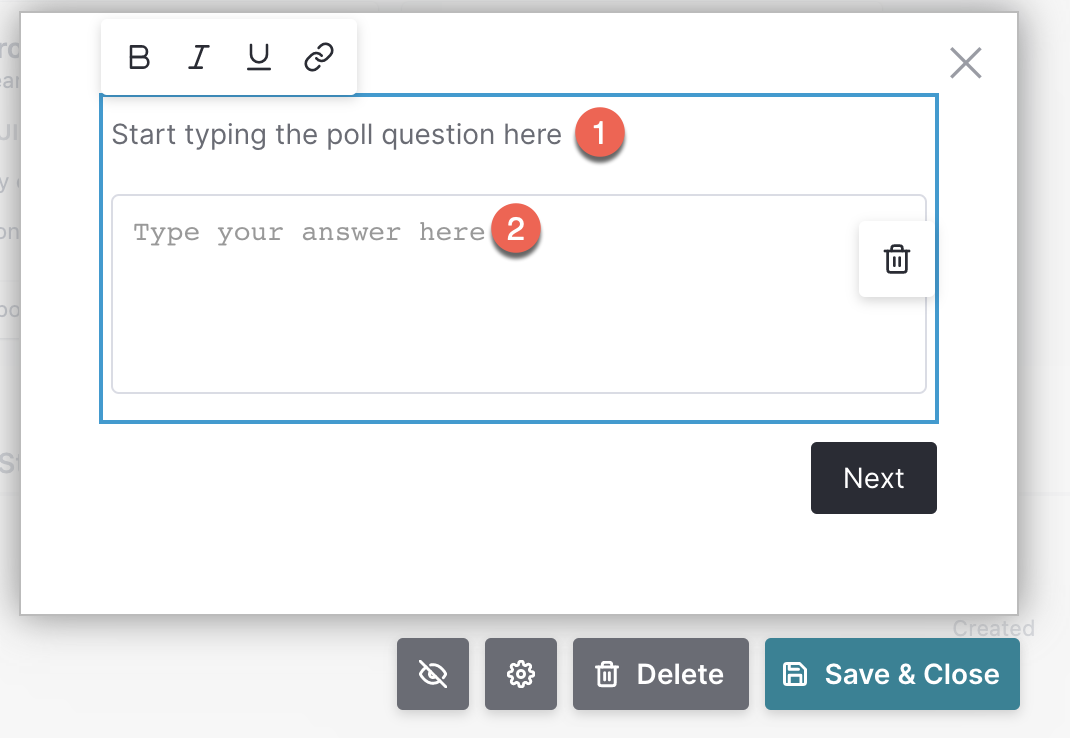This screenshot has width=1070, height=738.
Task: Apply italic formatting with the I icon
Action: [x=199, y=57]
